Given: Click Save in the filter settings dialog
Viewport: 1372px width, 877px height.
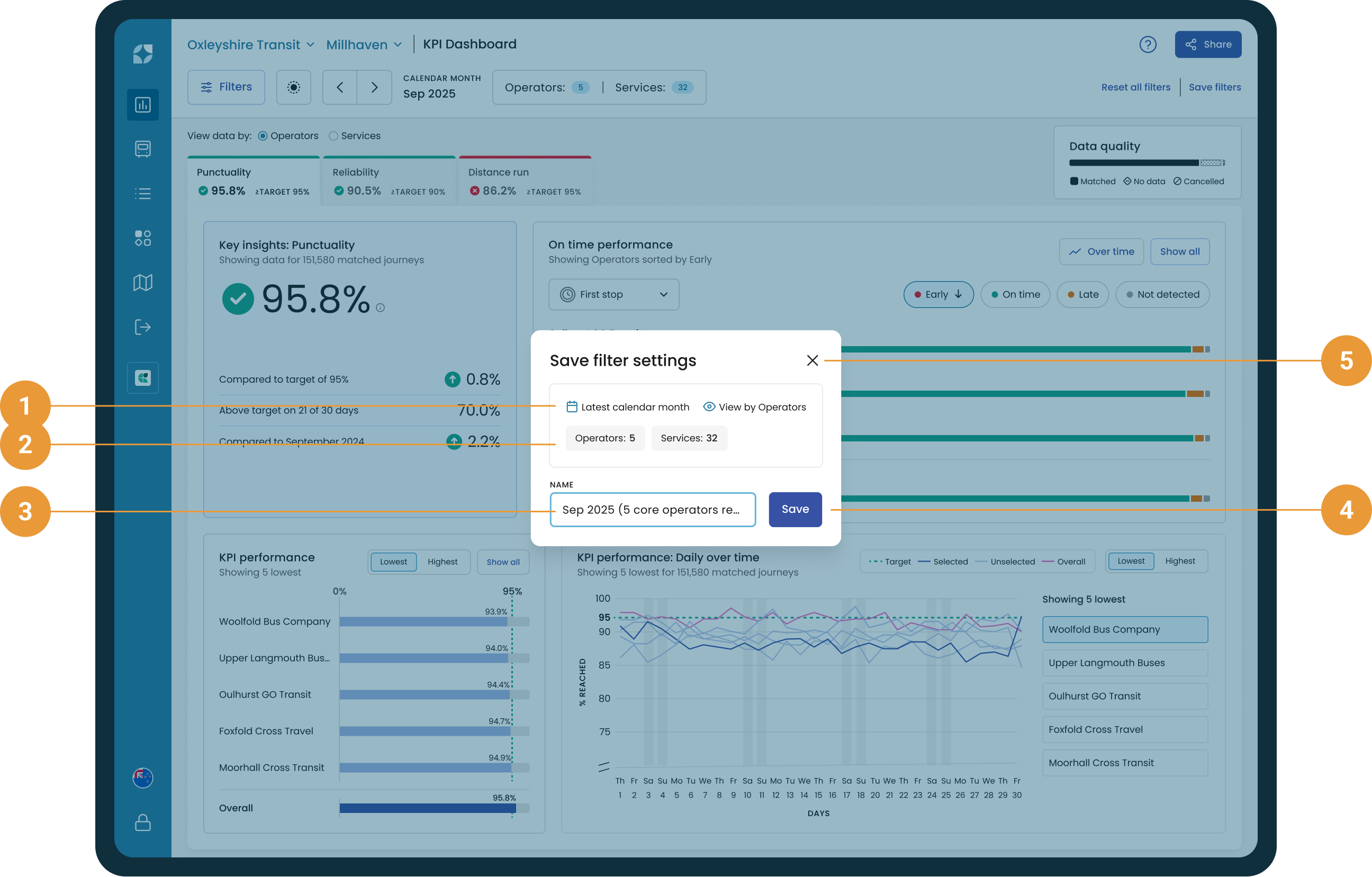Looking at the screenshot, I should pyautogui.click(x=795, y=510).
